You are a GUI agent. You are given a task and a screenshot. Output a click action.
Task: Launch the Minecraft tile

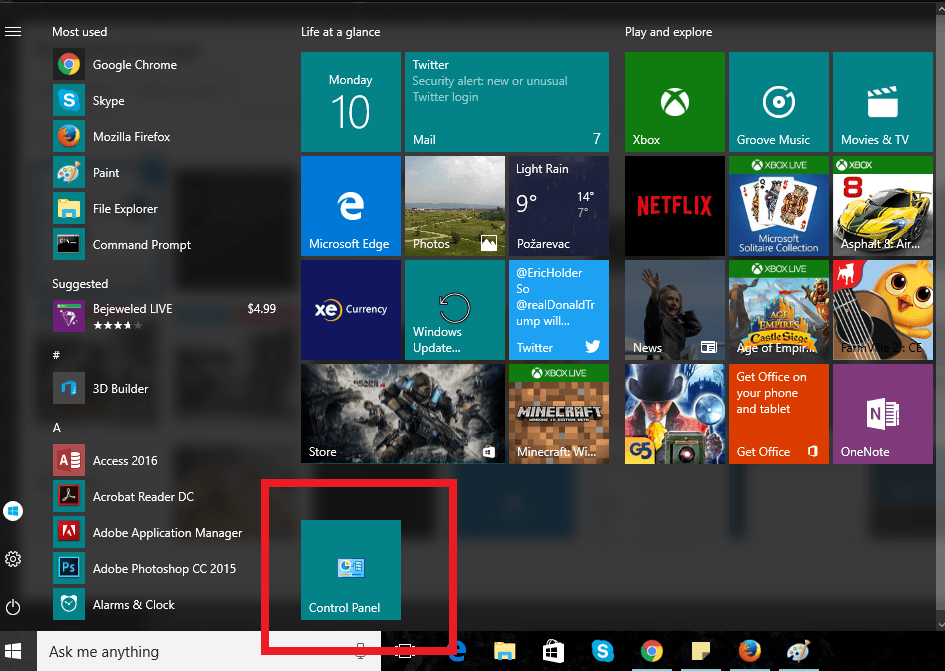click(x=559, y=414)
